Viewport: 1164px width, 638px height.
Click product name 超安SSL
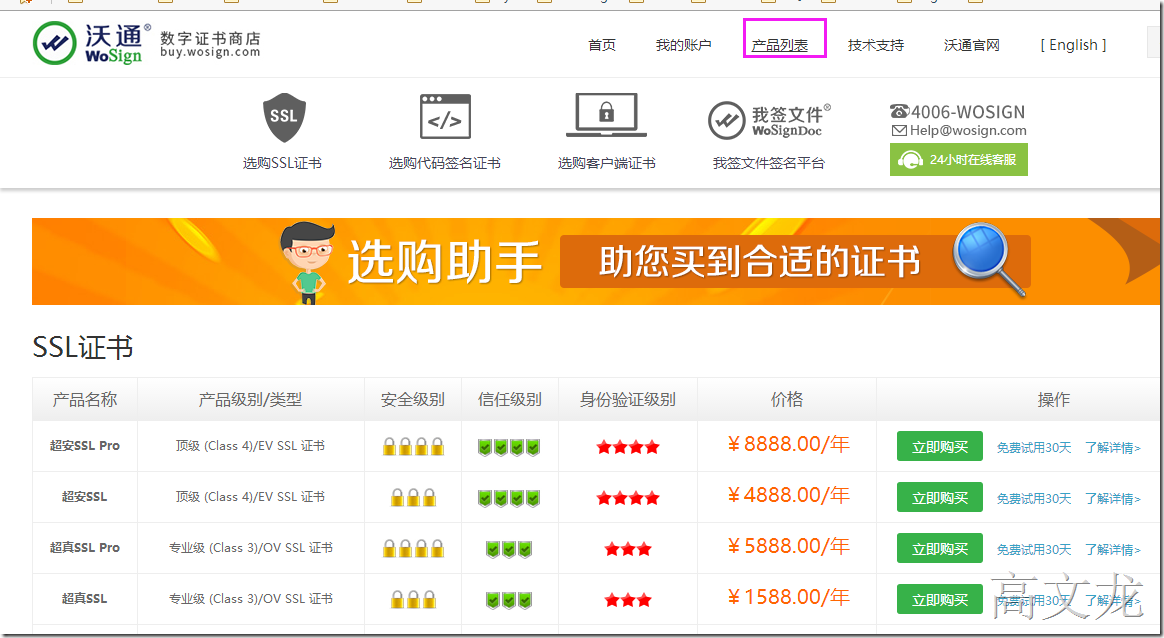coord(85,496)
